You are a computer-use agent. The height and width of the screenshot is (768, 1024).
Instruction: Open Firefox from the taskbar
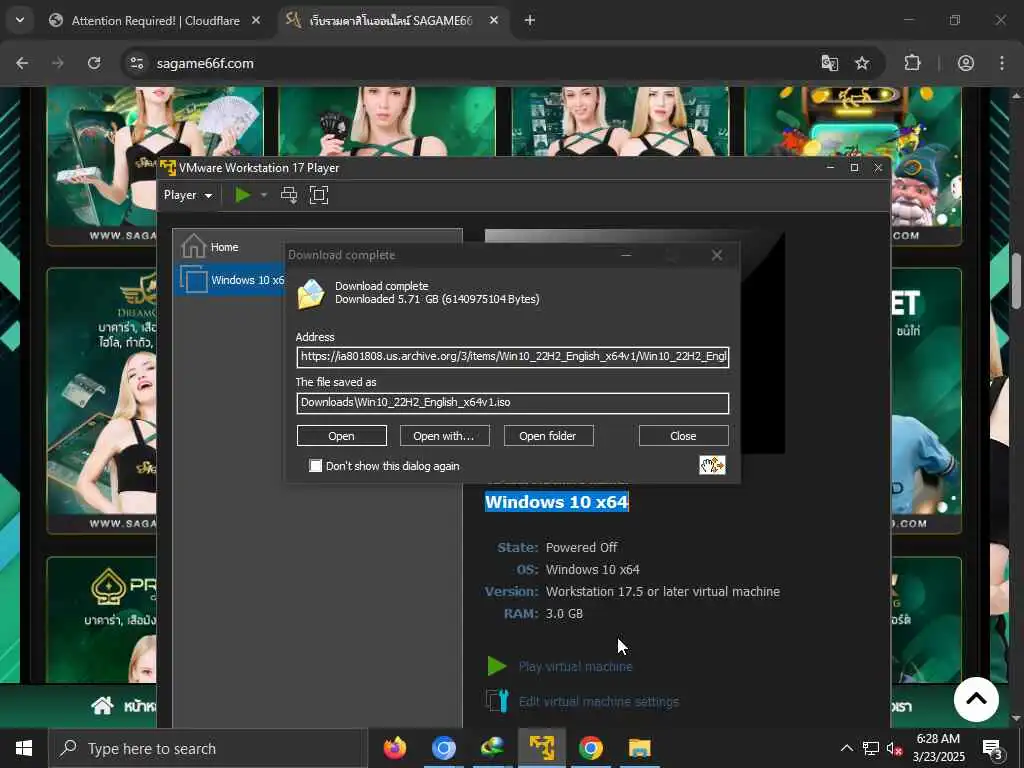point(394,748)
